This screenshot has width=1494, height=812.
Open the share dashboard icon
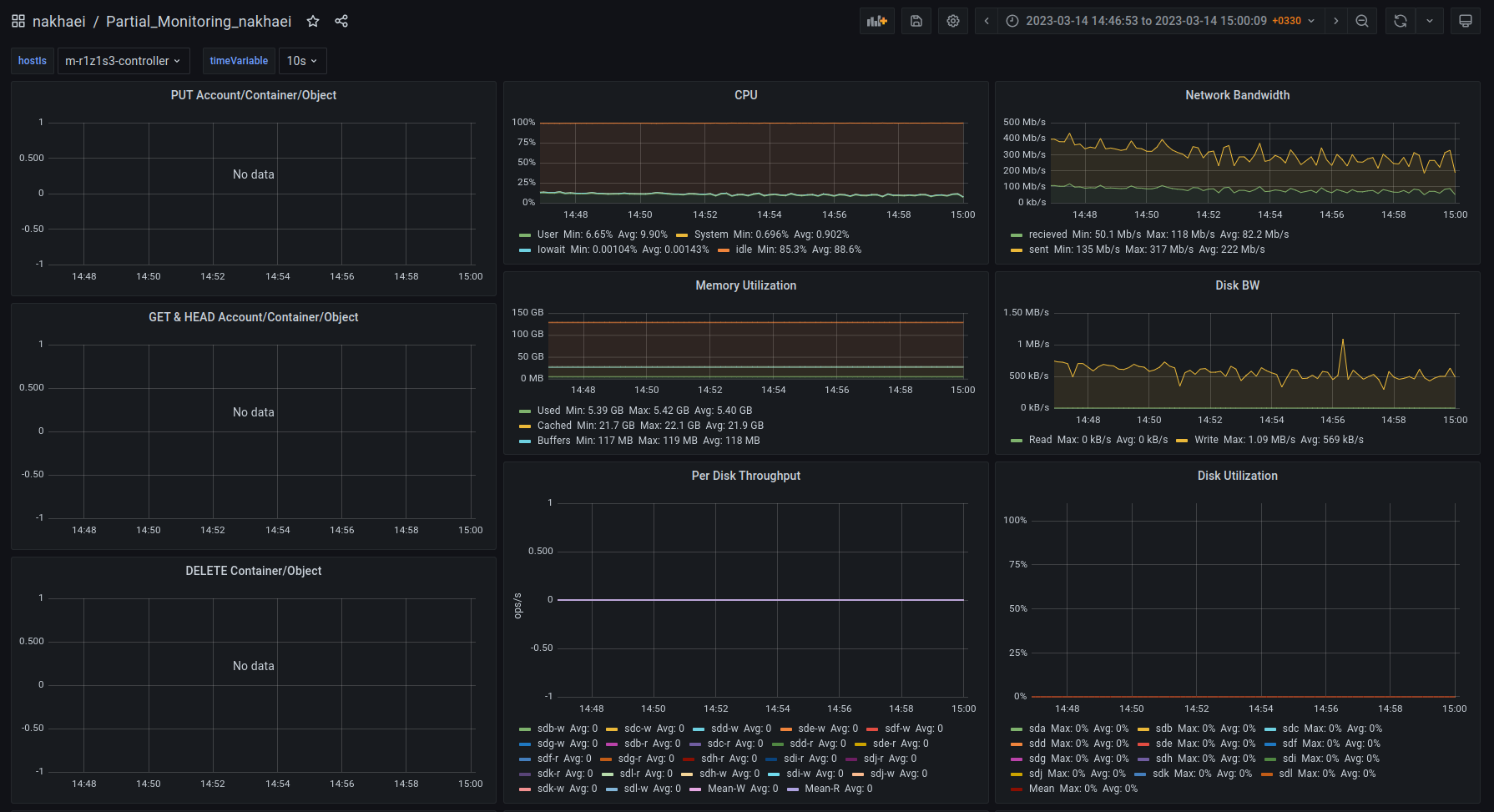click(x=341, y=21)
